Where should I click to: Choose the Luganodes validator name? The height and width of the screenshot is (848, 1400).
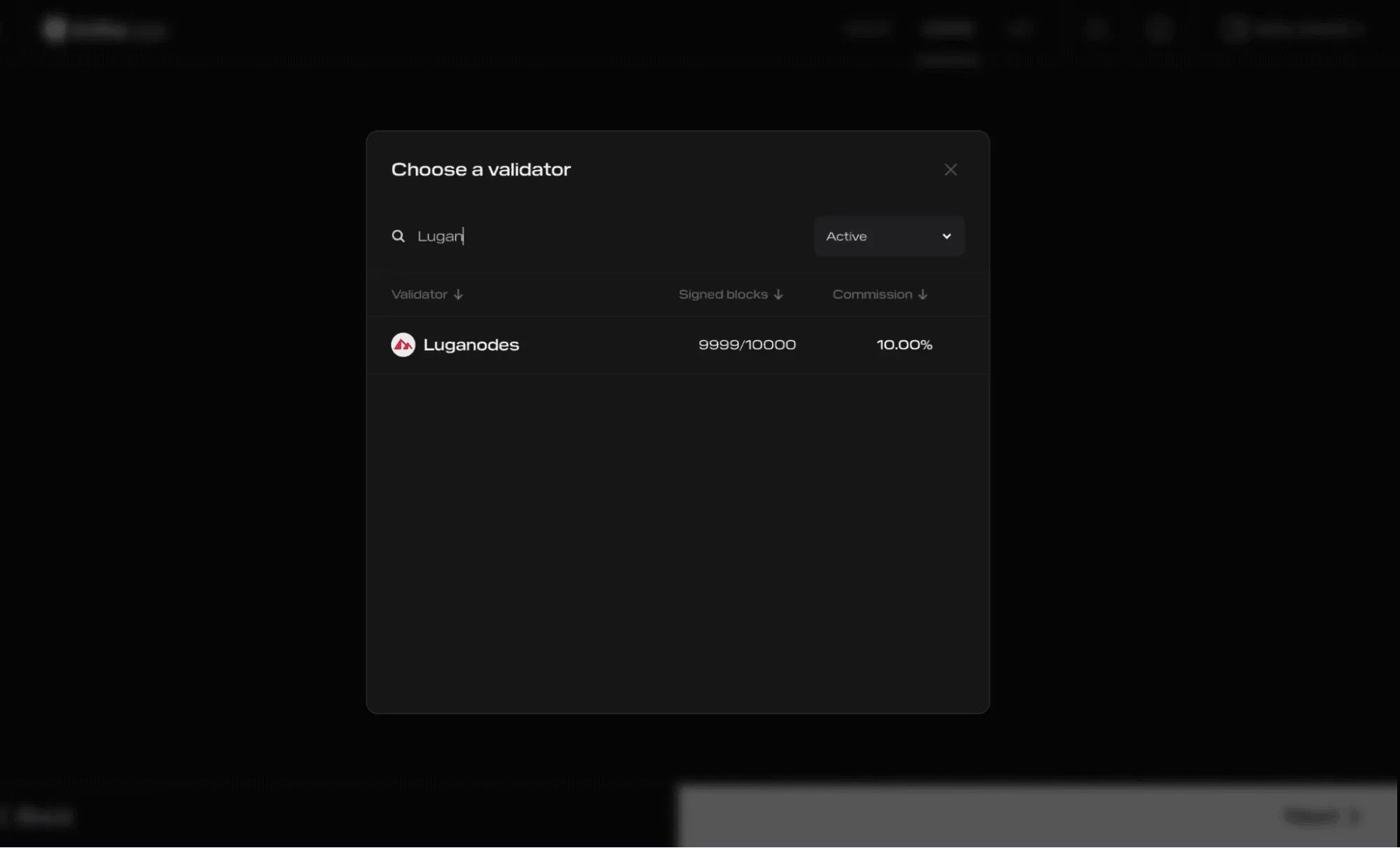[471, 345]
